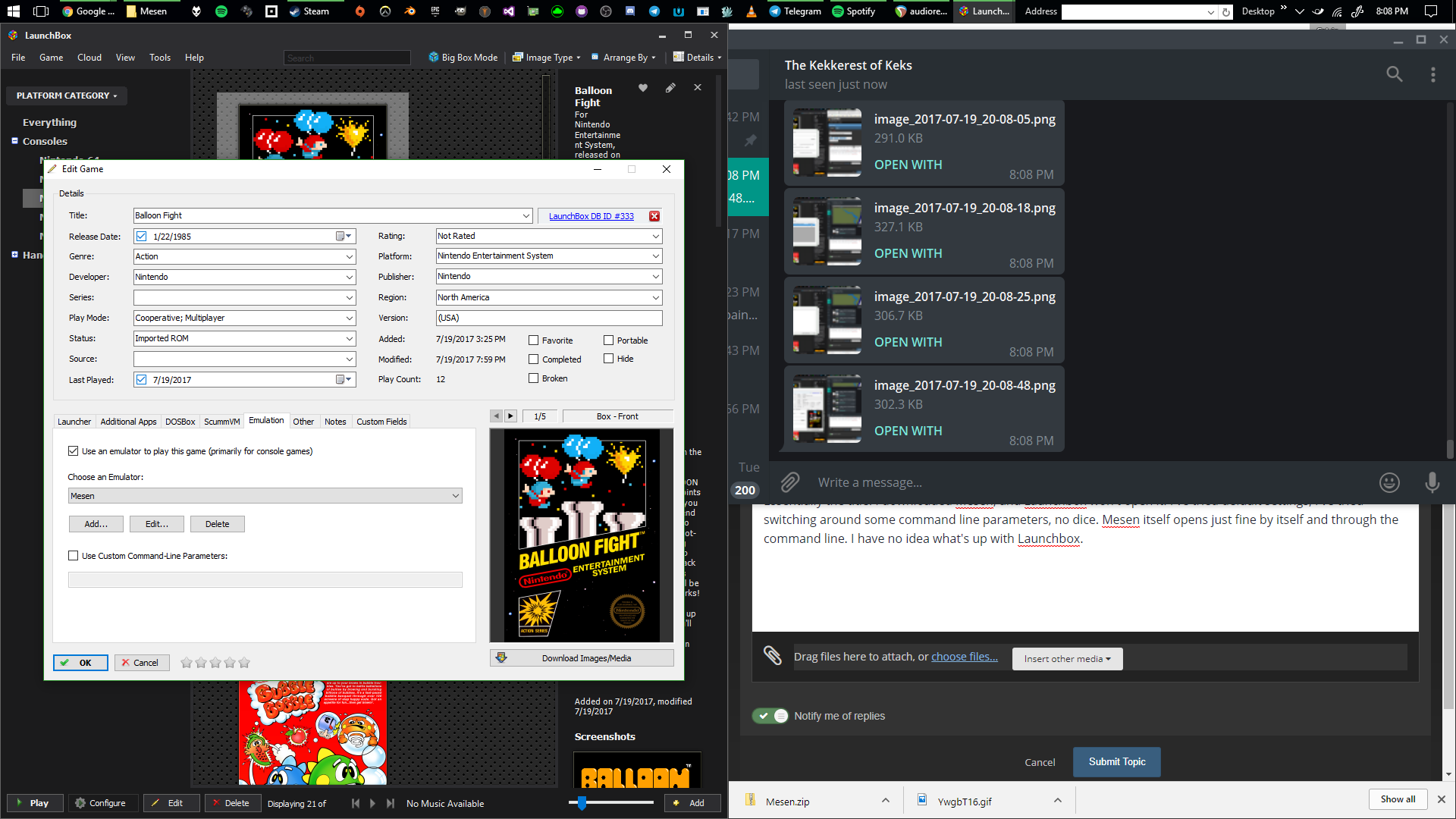Show previous image with left arrow

pyautogui.click(x=496, y=416)
